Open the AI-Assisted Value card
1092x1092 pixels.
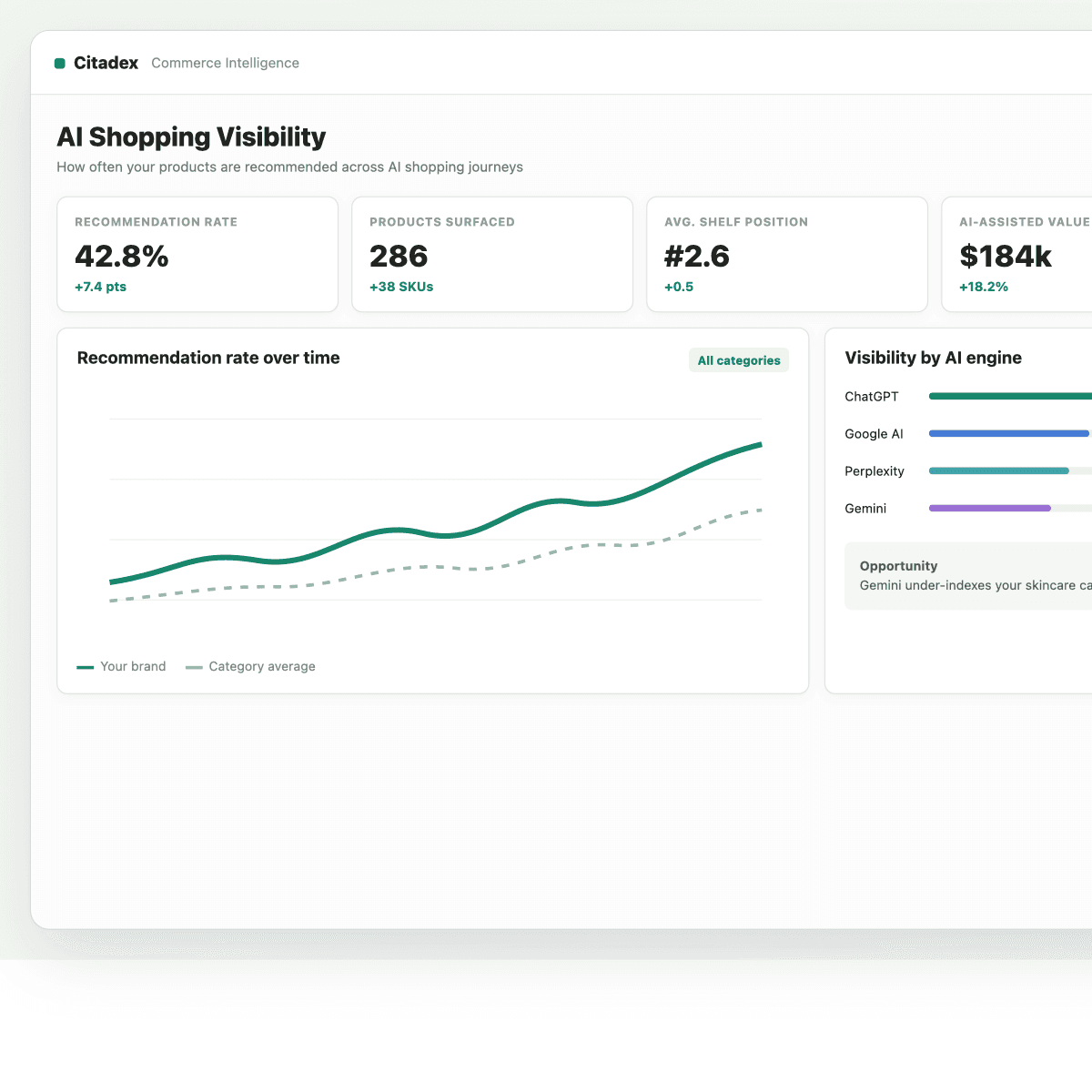1016,255
